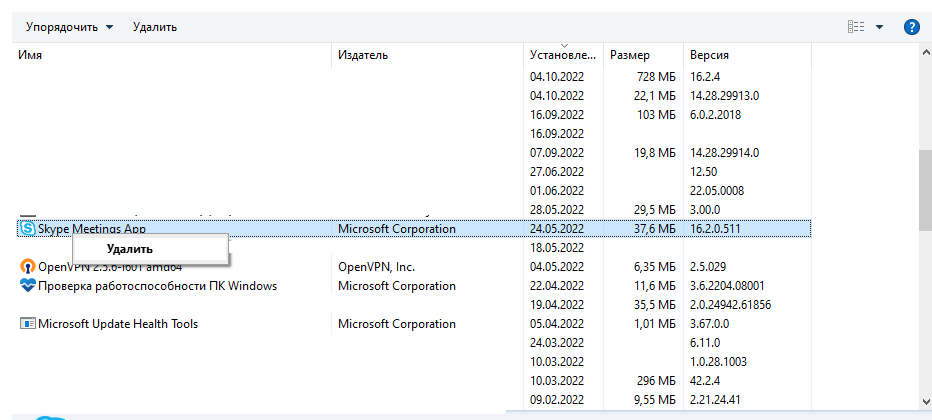Click the OpenVPN program icon

pos(27,267)
